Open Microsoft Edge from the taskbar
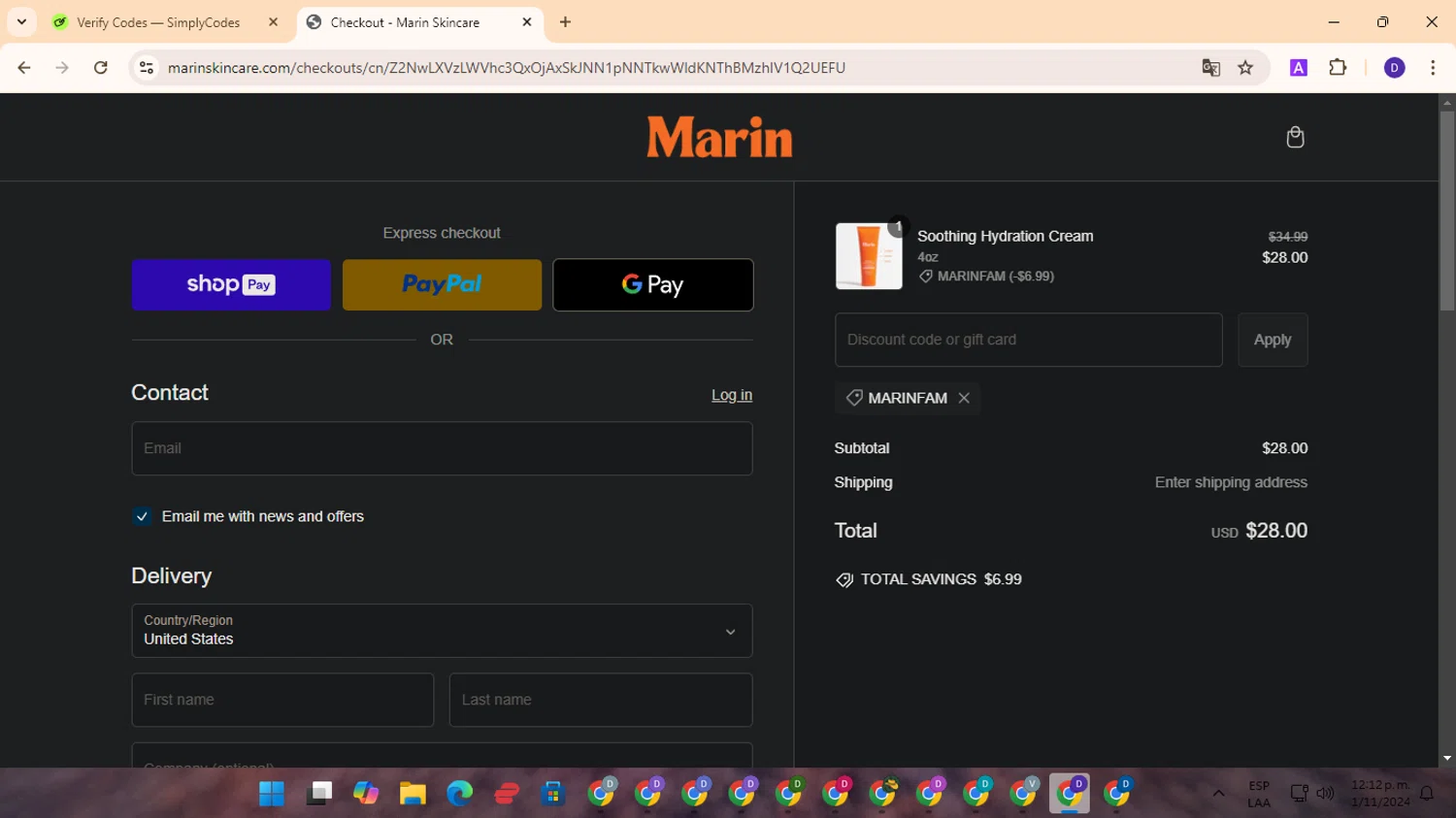Image resolution: width=1456 pixels, height=818 pixels. click(460, 794)
